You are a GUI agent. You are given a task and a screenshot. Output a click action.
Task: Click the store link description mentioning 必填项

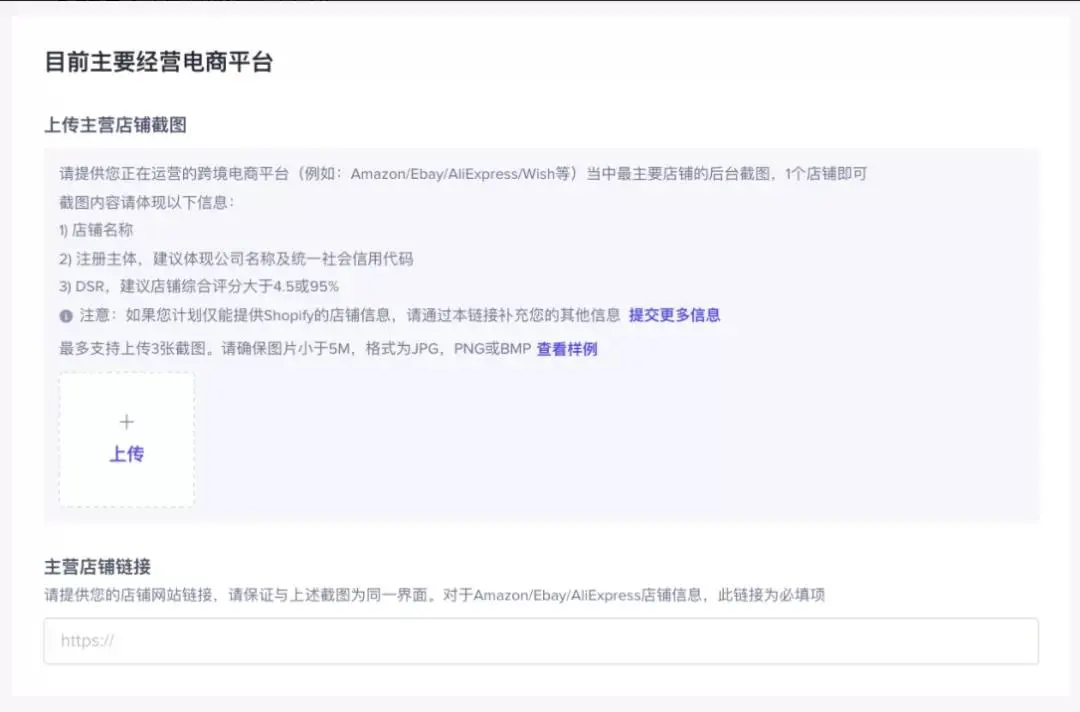(x=434, y=595)
